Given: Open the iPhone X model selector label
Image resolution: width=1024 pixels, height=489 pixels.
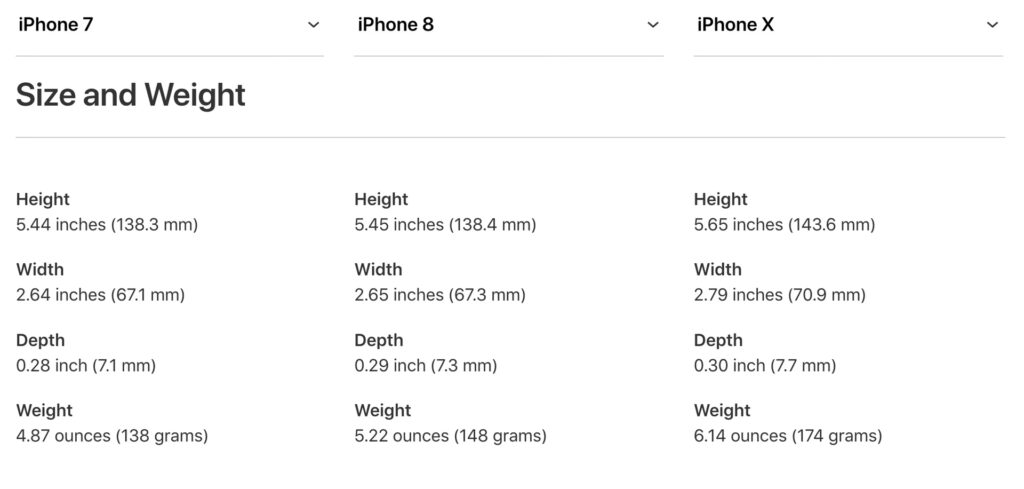Looking at the screenshot, I should coord(735,24).
